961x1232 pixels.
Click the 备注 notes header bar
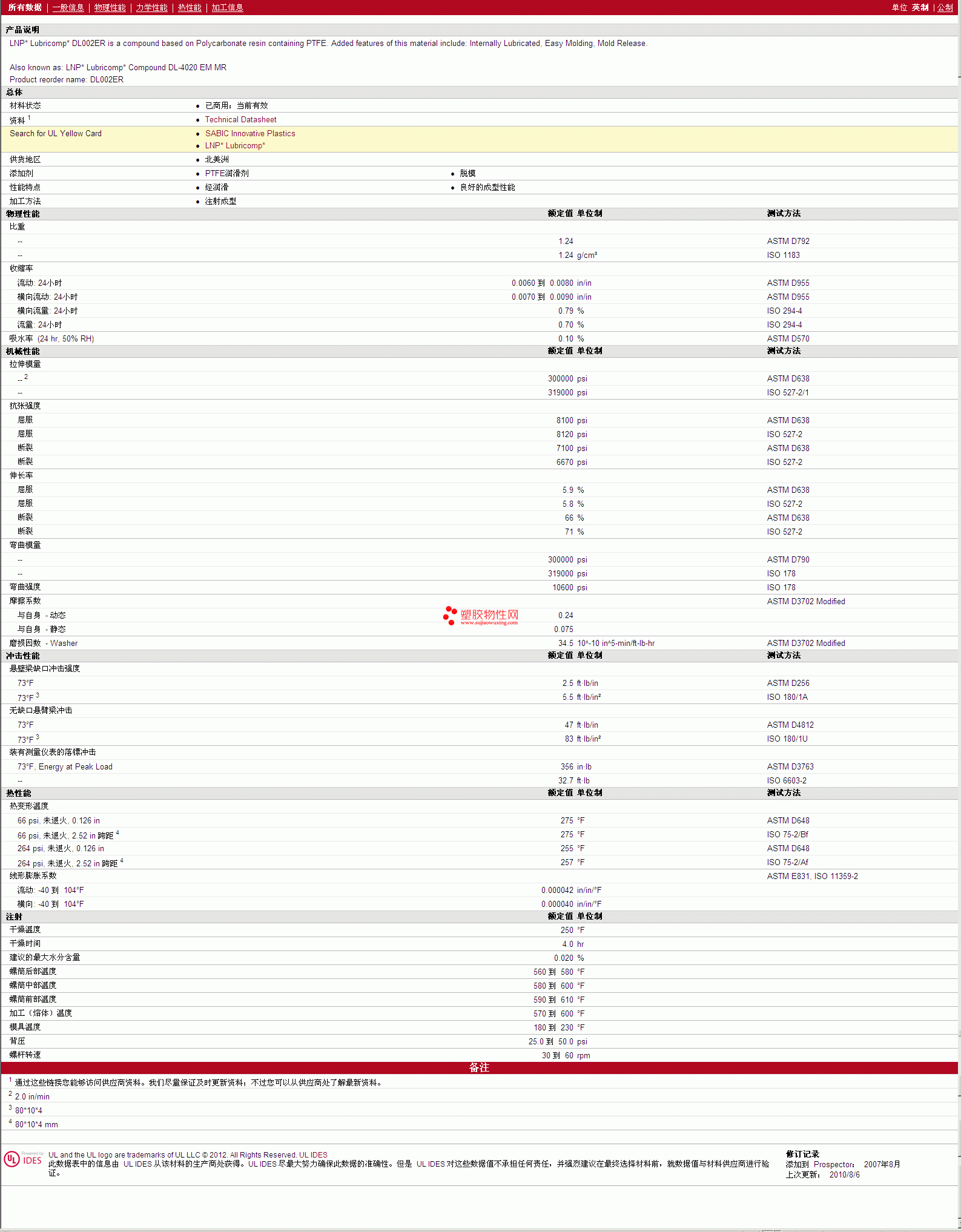(480, 1067)
